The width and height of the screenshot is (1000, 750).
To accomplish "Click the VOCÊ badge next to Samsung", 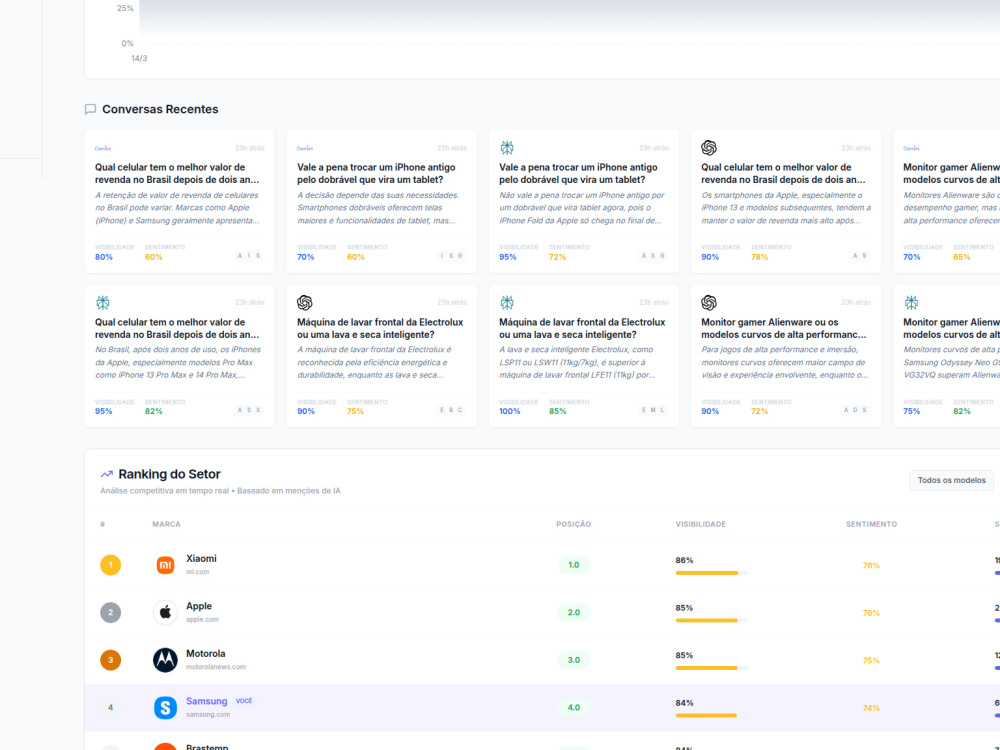I will [244, 700].
